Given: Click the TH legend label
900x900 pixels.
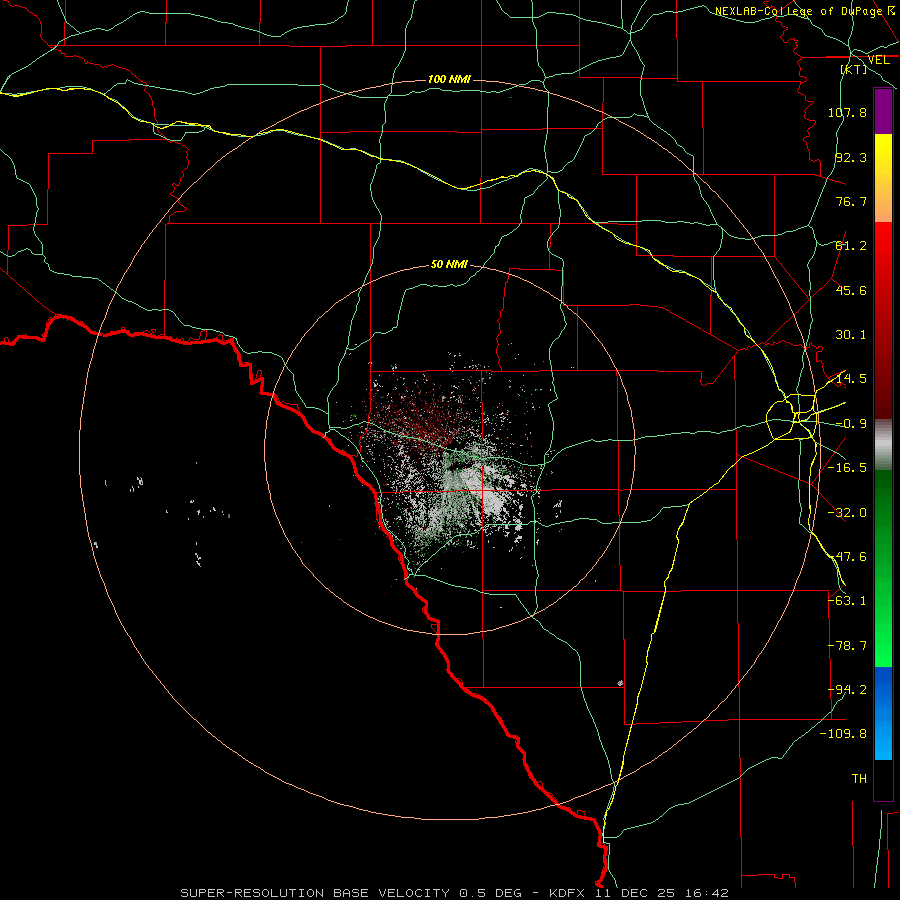Looking at the screenshot, I should pos(859,779).
